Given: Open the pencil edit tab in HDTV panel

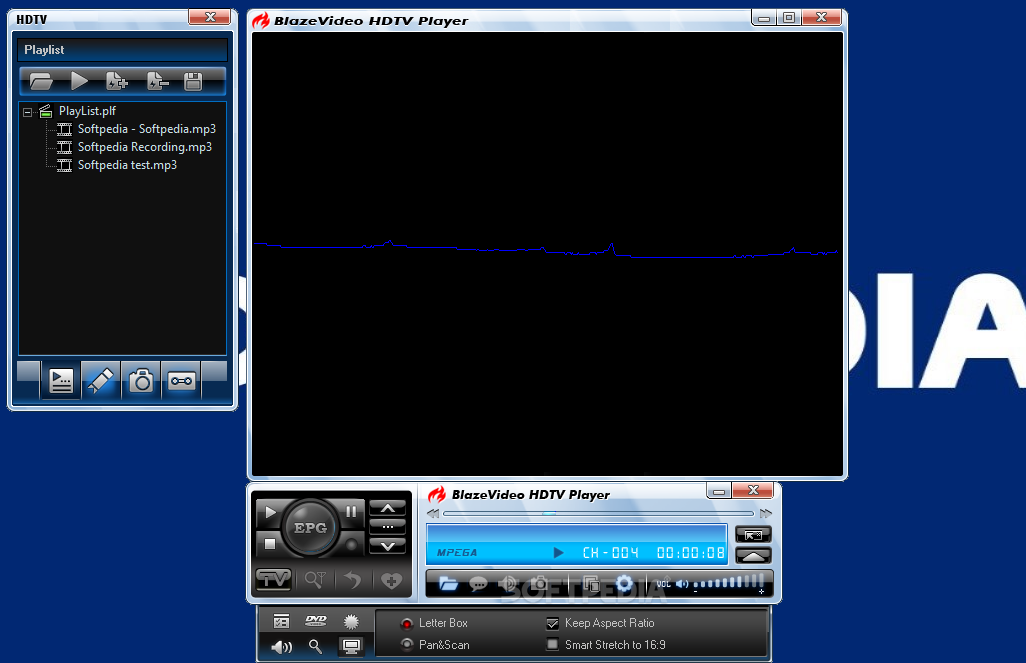Looking at the screenshot, I should pos(101,380).
